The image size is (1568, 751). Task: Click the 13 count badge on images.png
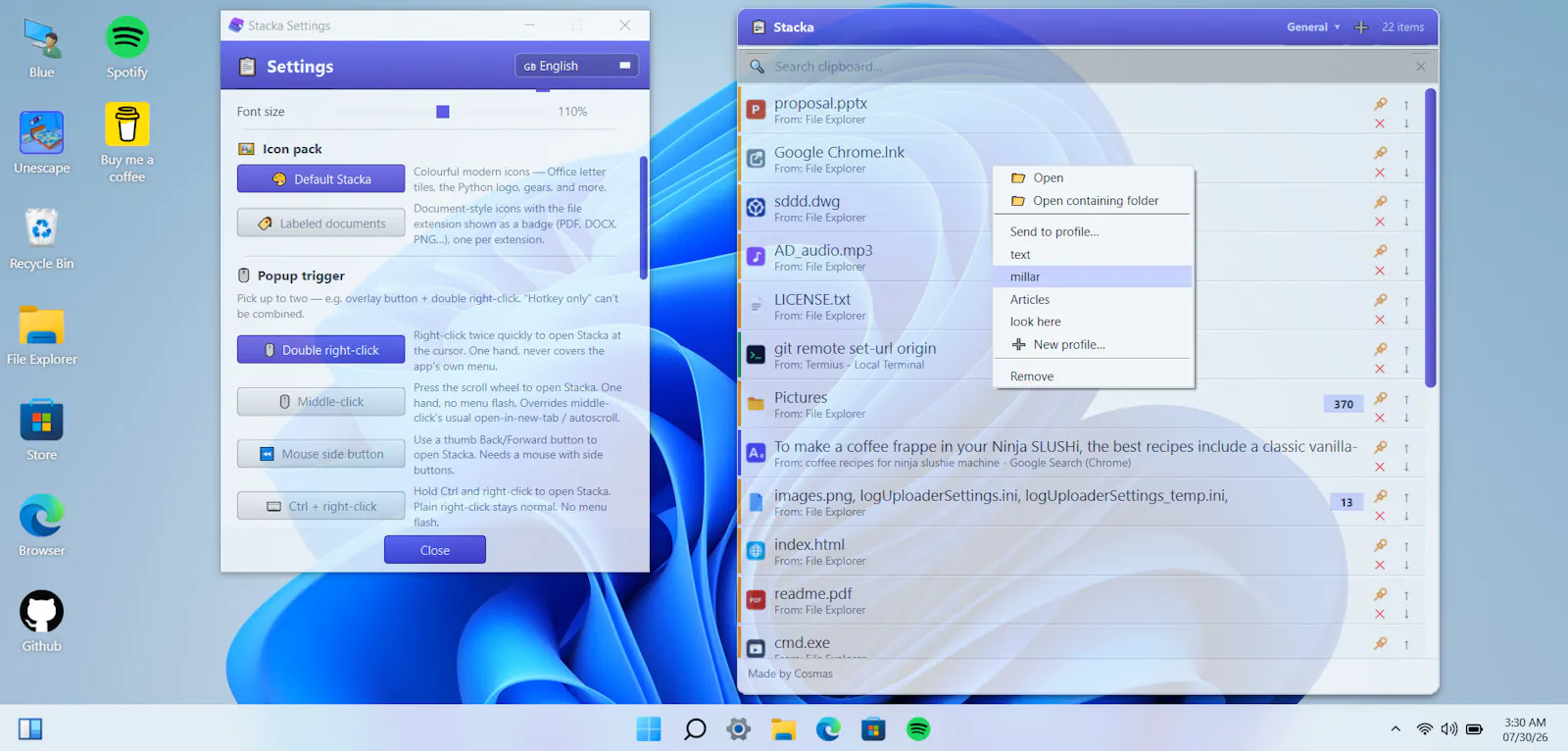(1347, 502)
